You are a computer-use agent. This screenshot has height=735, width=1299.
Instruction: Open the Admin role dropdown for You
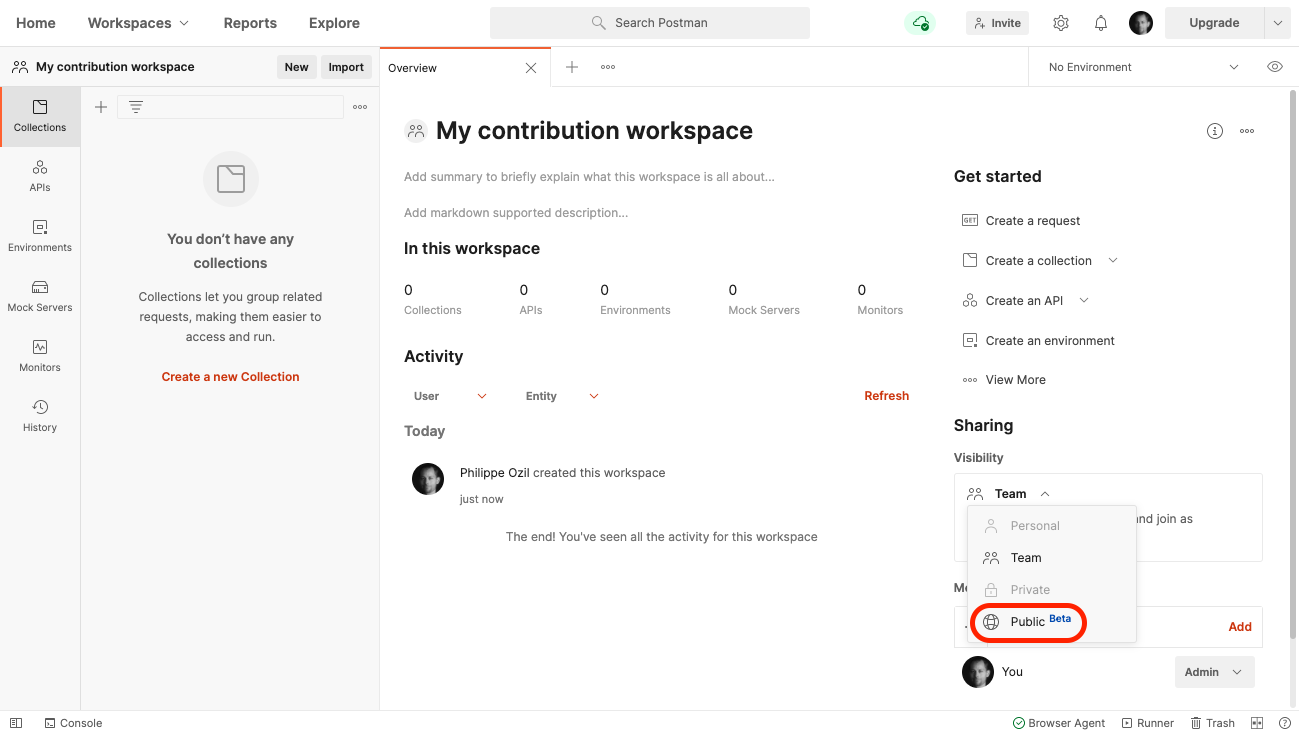tap(1214, 672)
